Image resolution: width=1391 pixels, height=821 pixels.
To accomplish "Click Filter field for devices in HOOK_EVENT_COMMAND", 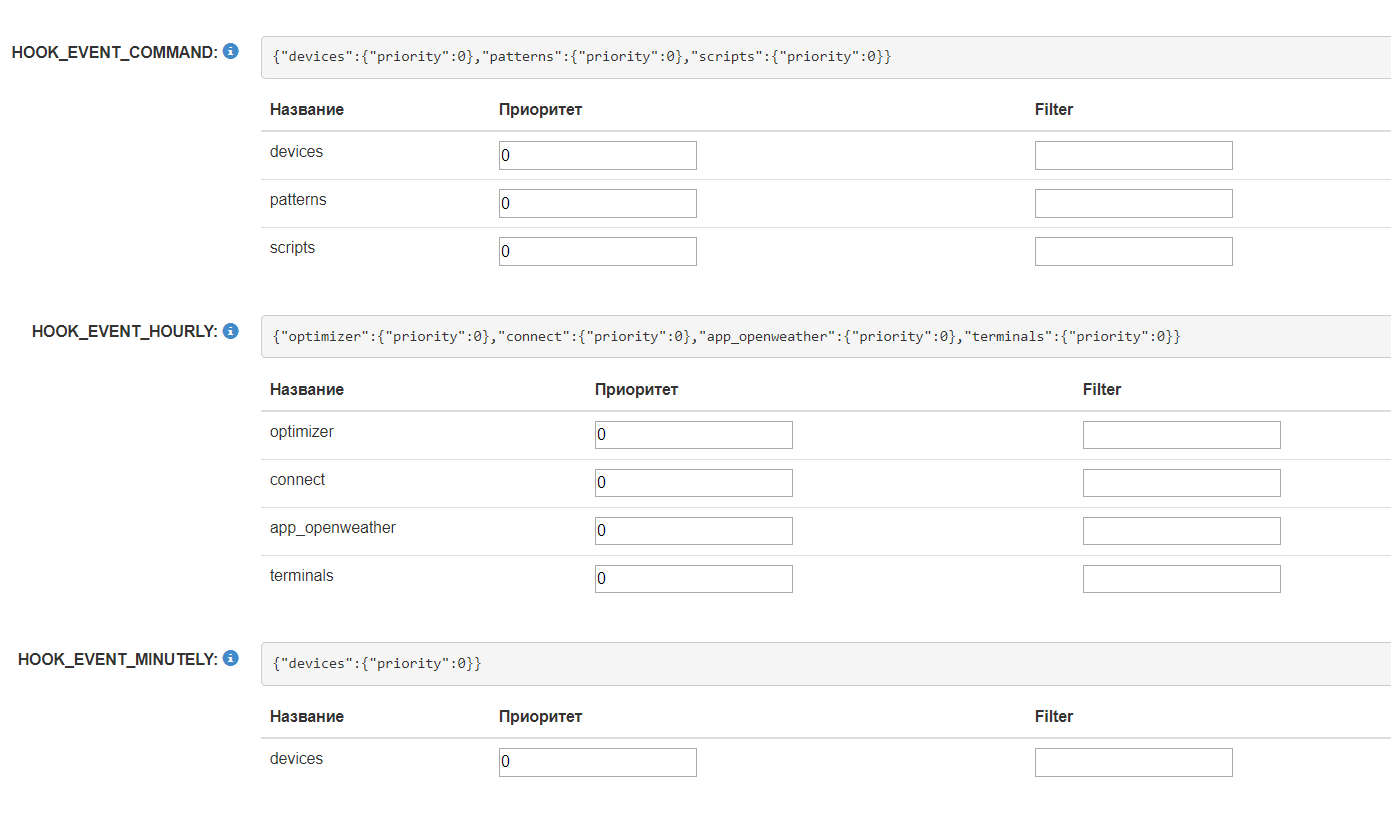I will [x=1133, y=156].
